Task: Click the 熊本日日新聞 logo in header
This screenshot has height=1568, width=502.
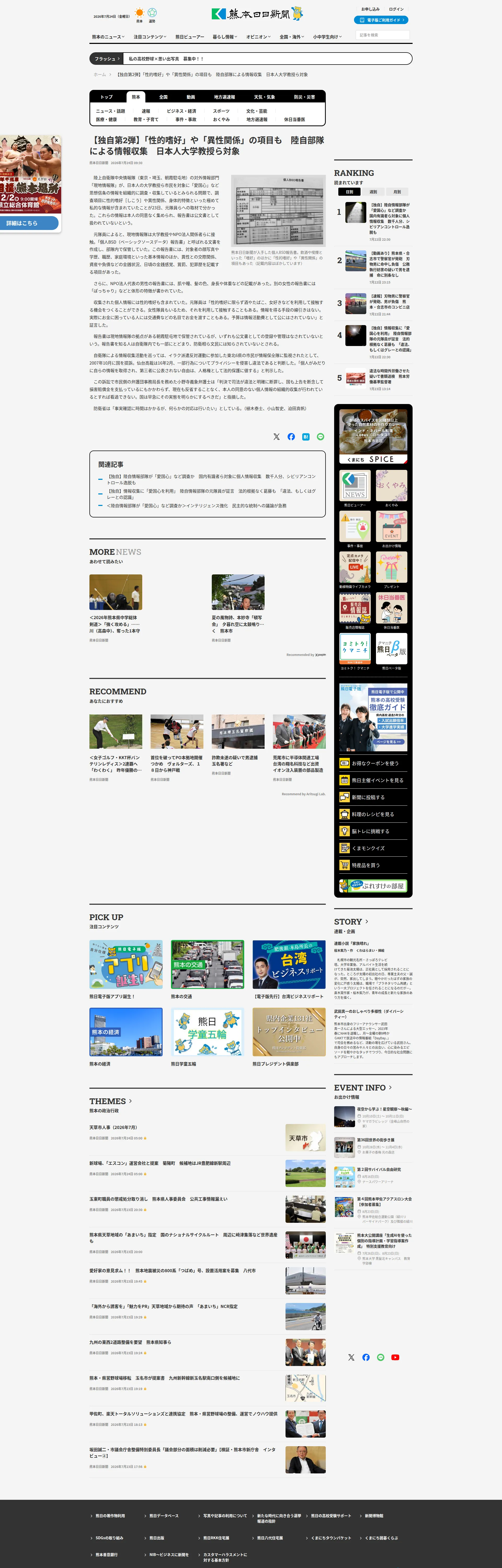Action: tap(257, 13)
